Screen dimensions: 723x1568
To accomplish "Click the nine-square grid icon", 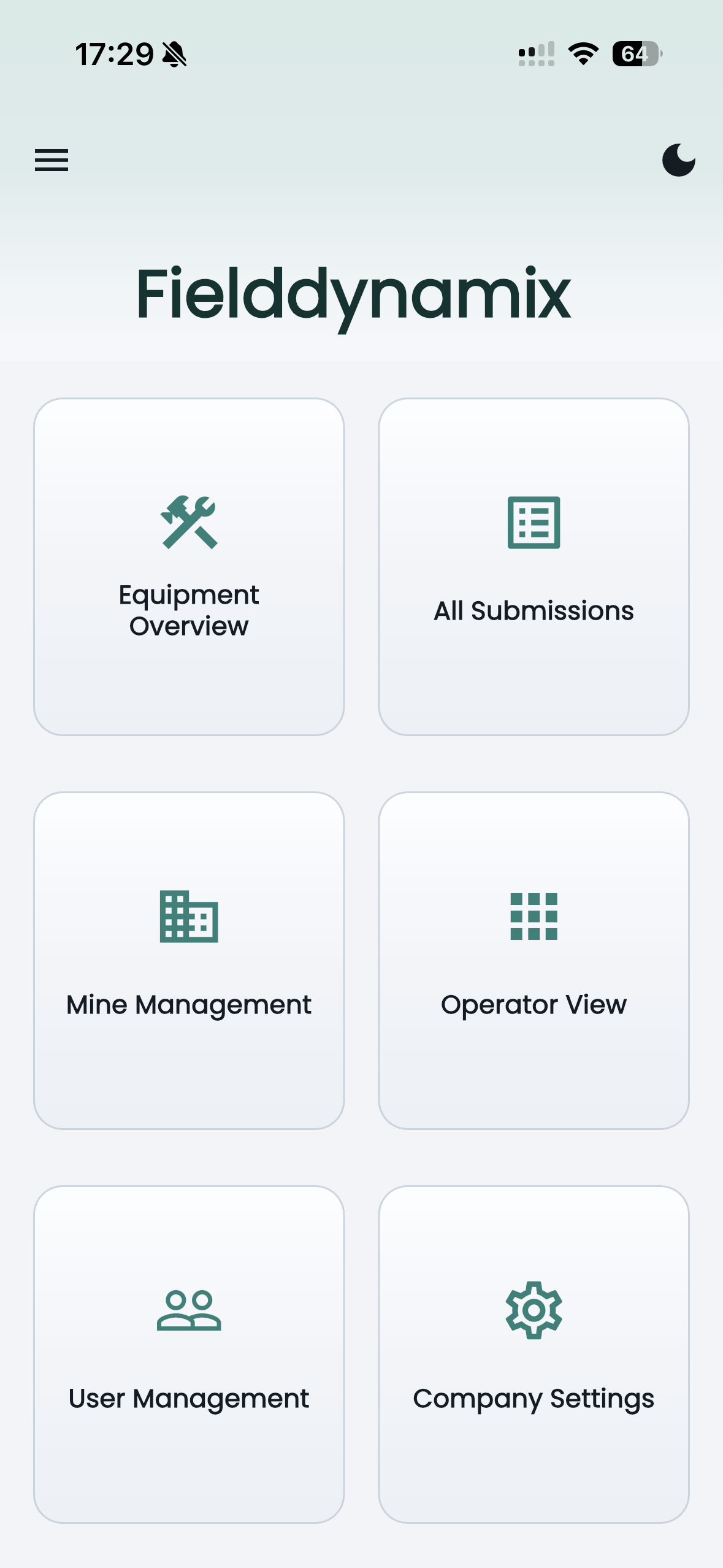I will click(534, 916).
